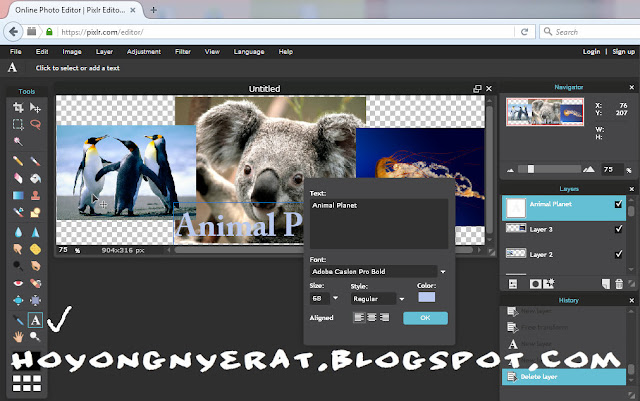The height and width of the screenshot is (401, 640).
Task: Select the Eraser tool
Action: click(x=18, y=178)
